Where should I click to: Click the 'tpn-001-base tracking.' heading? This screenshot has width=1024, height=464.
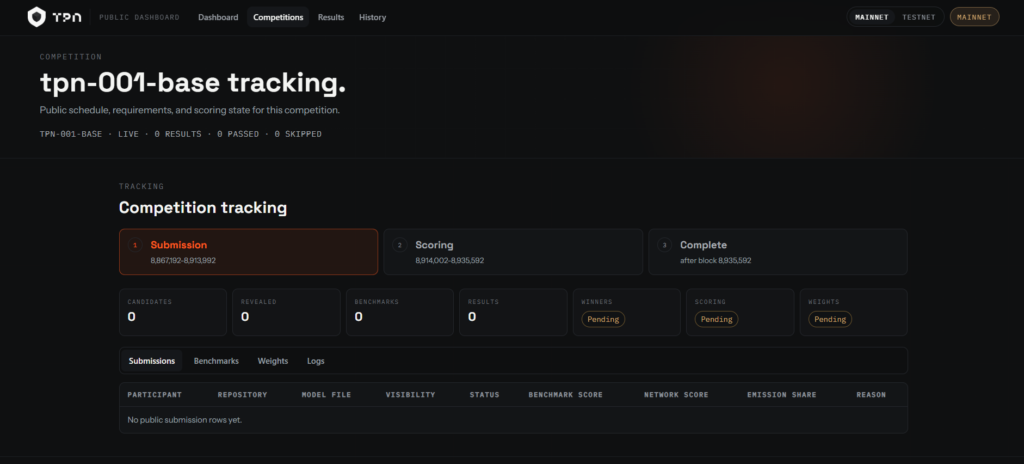[x=193, y=84]
